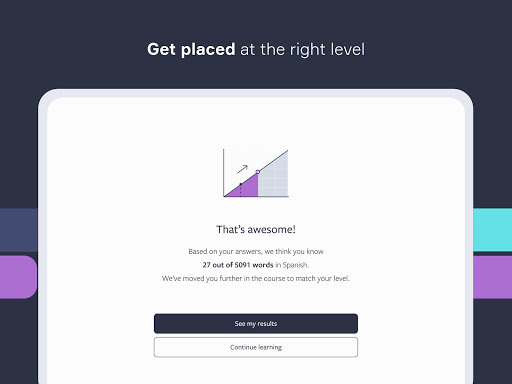Click the in Spanish text

click(x=292, y=265)
